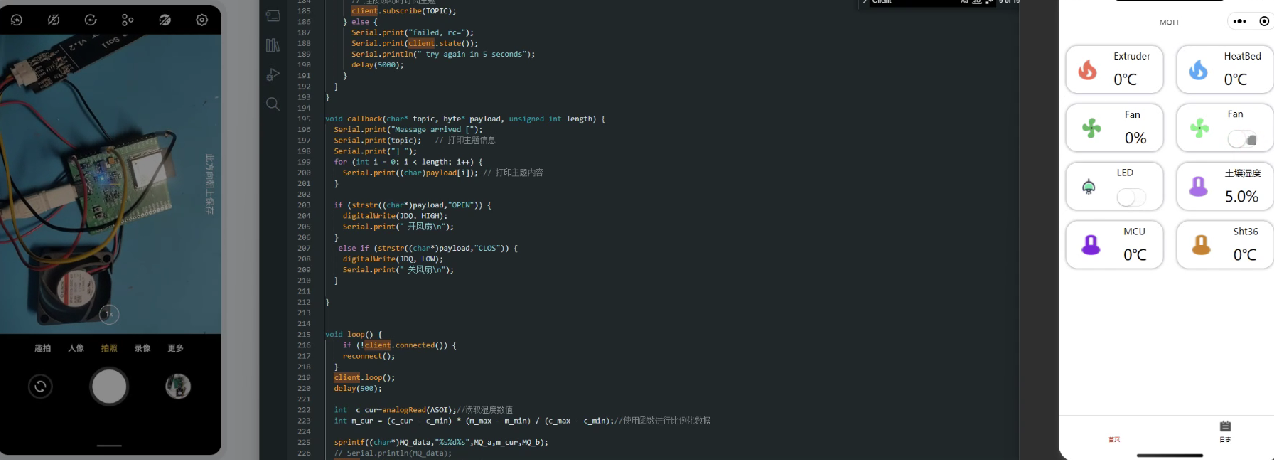Image resolution: width=1274 pixels, height=460 pixels.
Task: Tap the fourth icon in camera top bar
Action: [x=127, y=19]
